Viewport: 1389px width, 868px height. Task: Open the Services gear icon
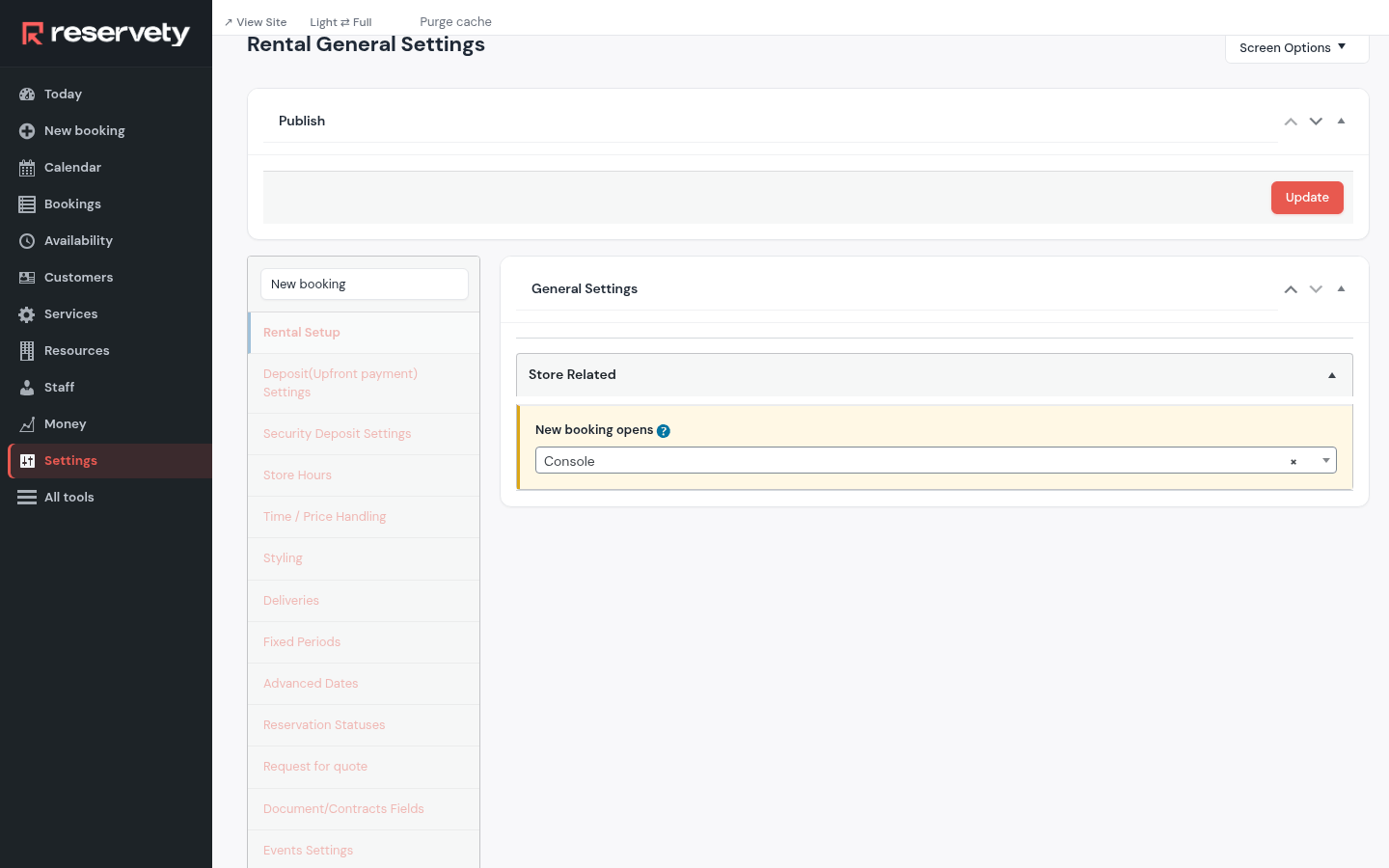pos(27,314)
